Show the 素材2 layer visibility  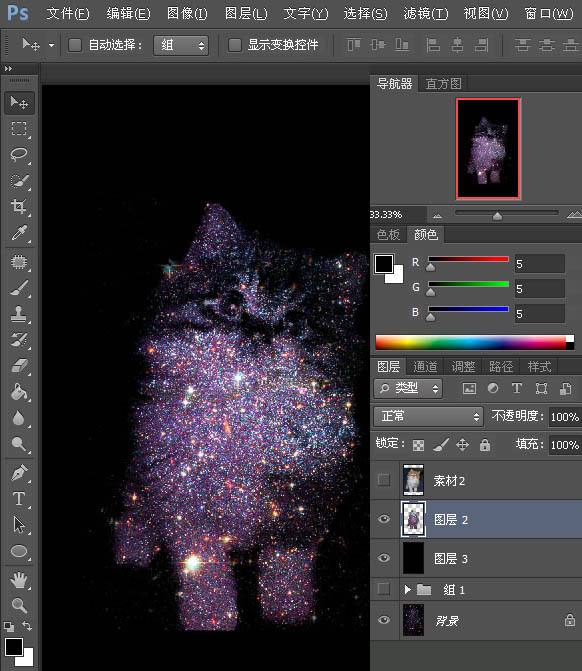point(384,480)
